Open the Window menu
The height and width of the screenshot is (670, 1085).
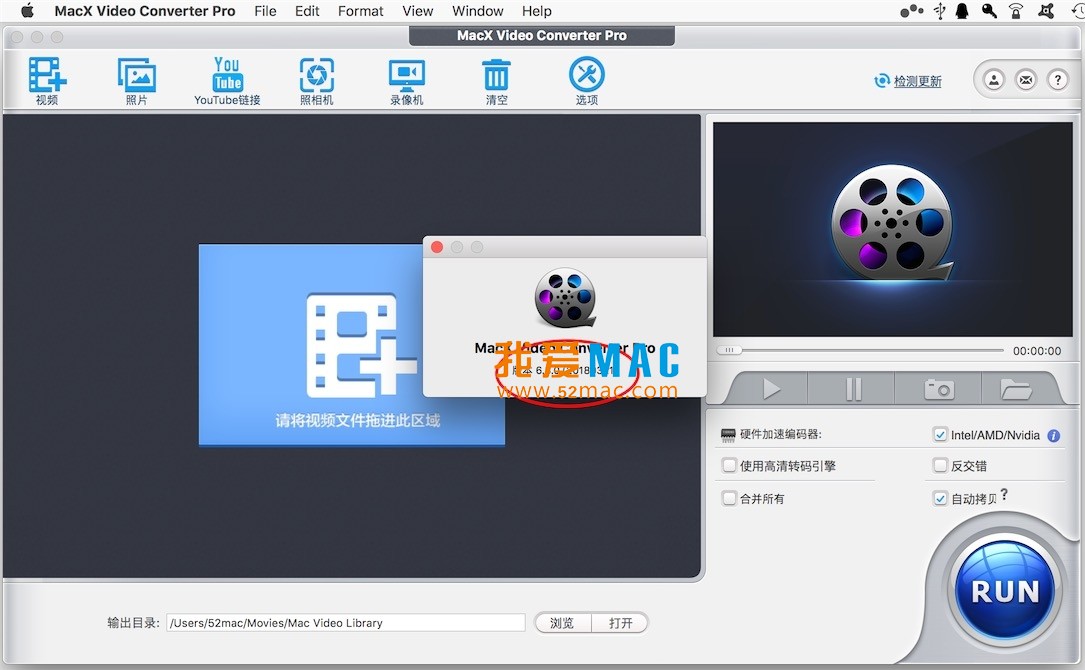point(477,11)
